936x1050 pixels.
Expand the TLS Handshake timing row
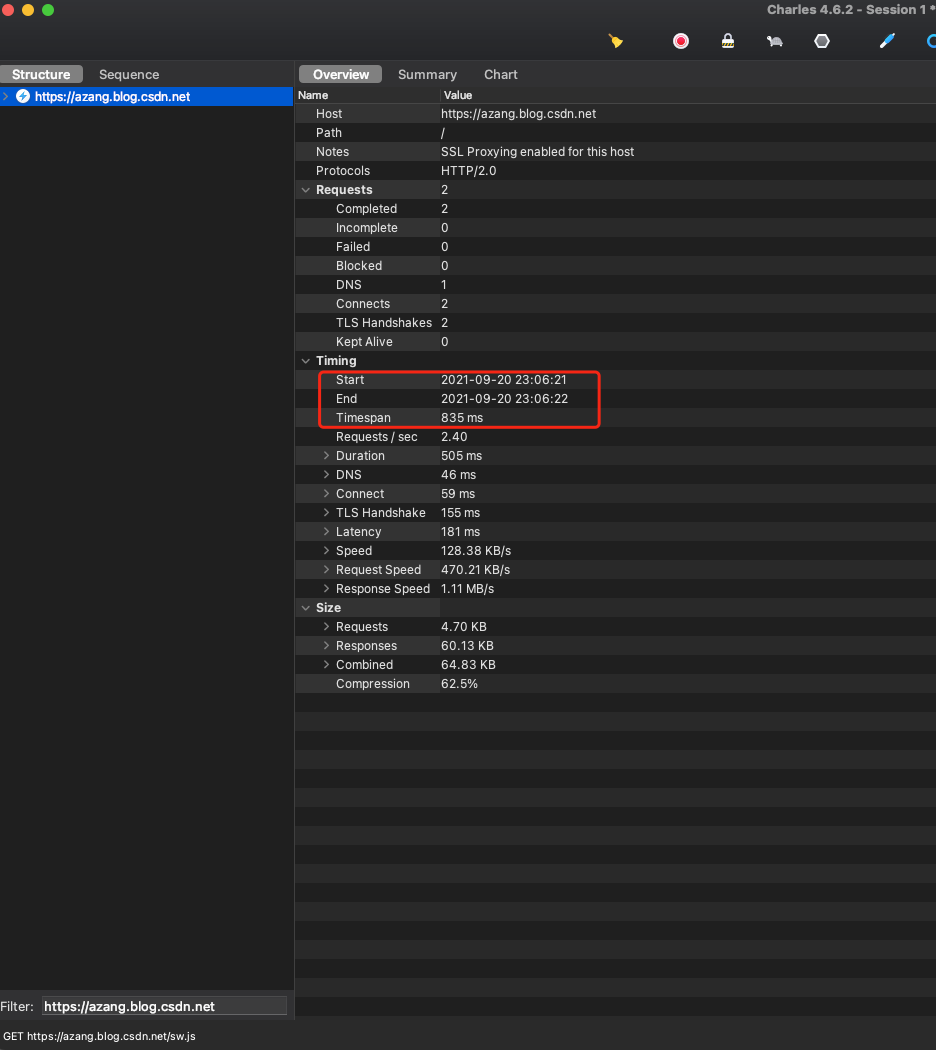coord(326,512)
